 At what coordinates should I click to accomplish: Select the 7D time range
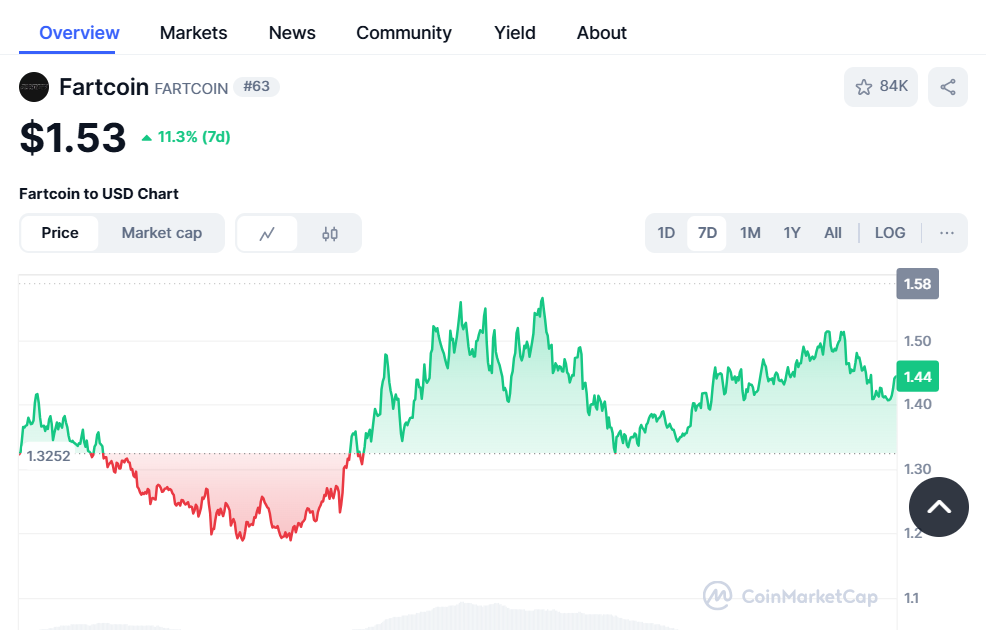pyautogui.click(x=707, y=233)
